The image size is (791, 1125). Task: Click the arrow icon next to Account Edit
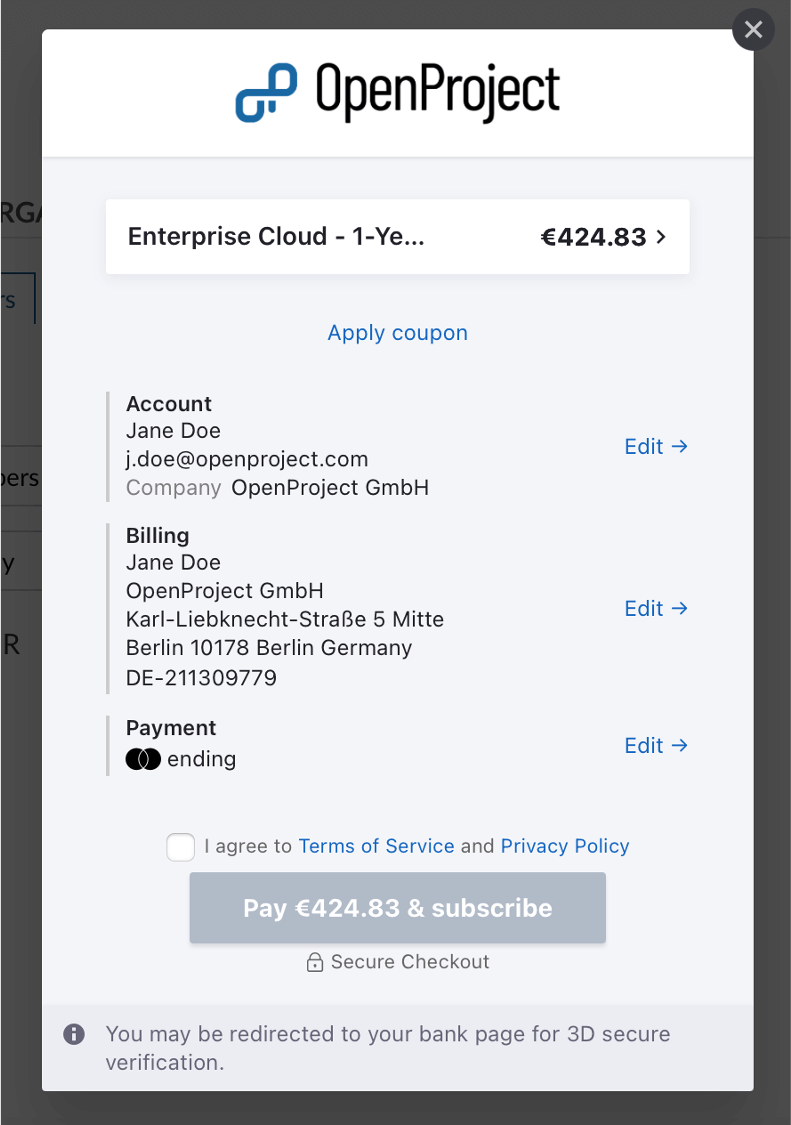(682, 446)
